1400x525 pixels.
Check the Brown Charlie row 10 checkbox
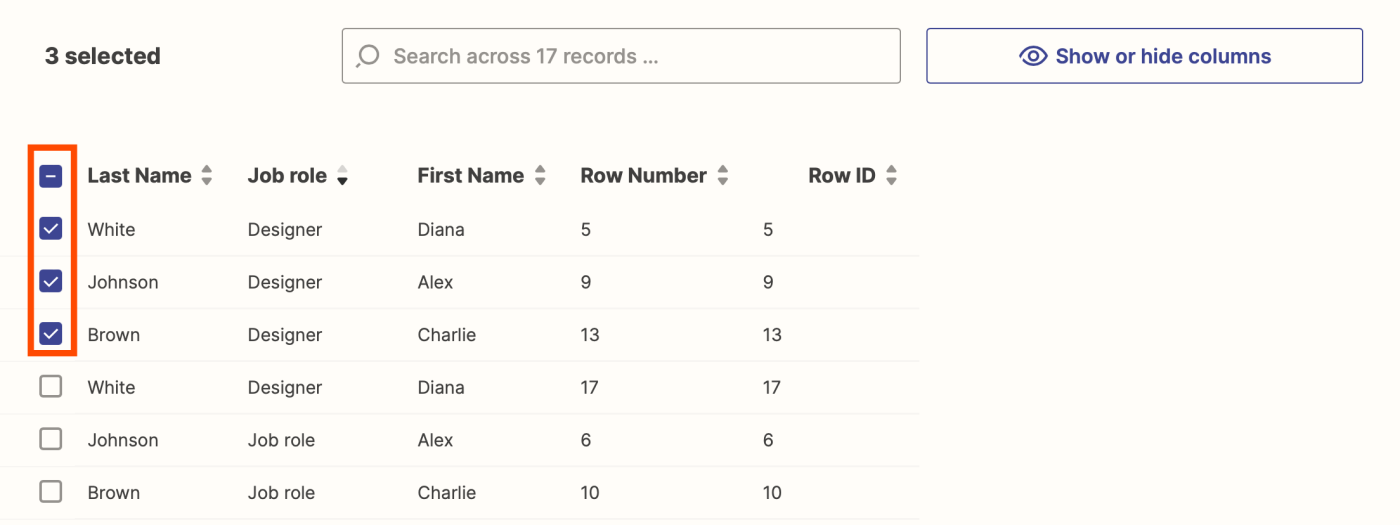51,492
